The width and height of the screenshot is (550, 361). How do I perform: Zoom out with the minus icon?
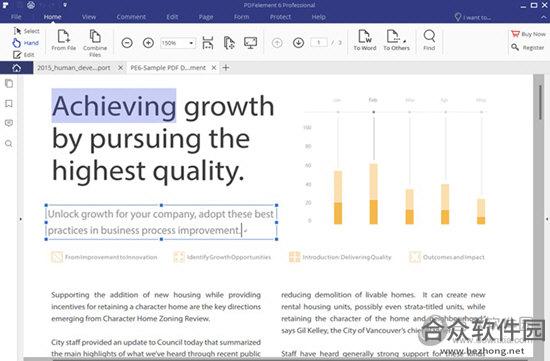pyautogui.click(x=127, y=43)
